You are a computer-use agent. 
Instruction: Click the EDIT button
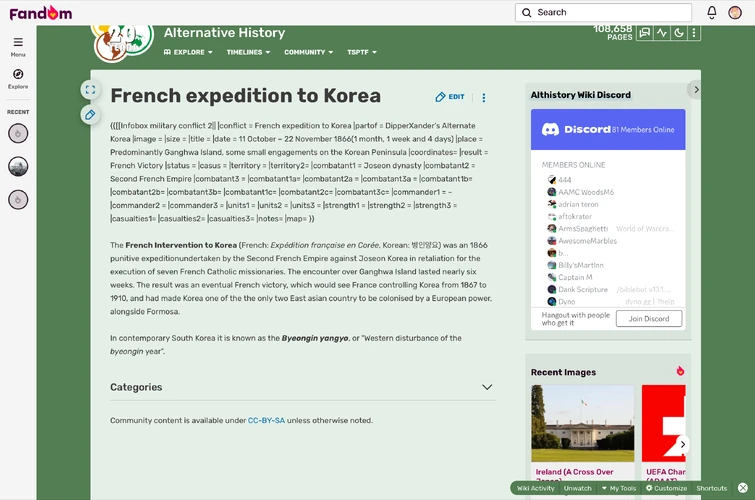tap(450, 97)
